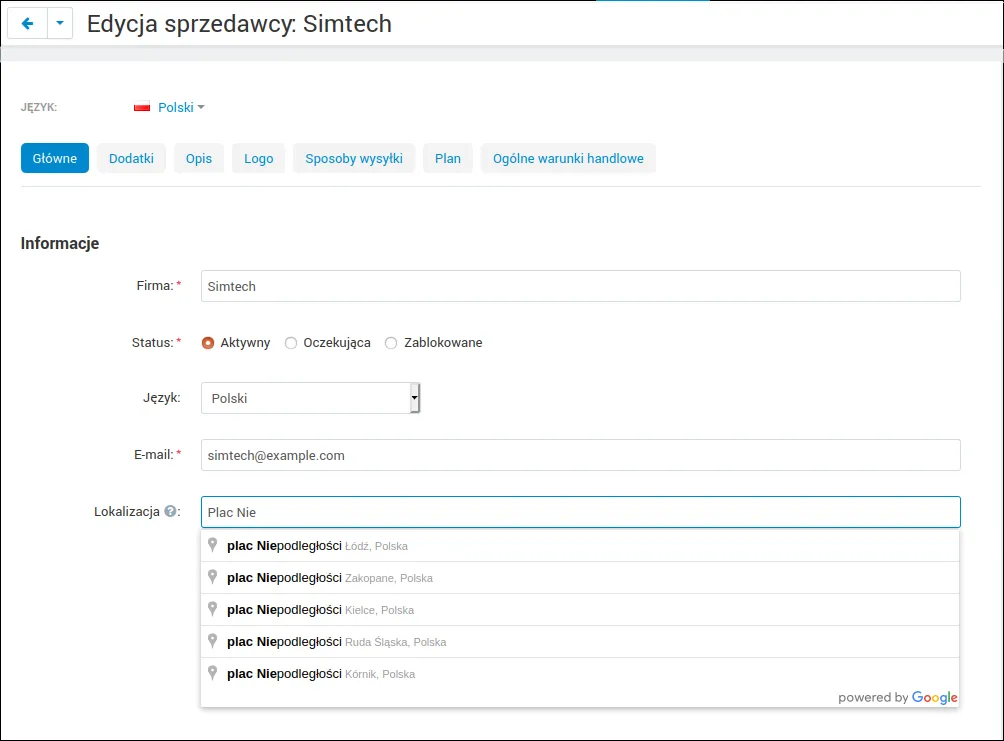The width and height of the screenshot is (1004, 741).
Task: Go to the Plan tab
Action: click(448, 158)
